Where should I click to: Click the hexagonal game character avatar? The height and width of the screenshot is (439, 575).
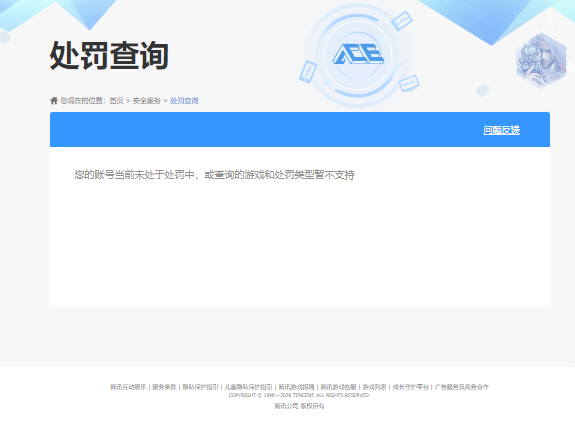pos(541,61)
